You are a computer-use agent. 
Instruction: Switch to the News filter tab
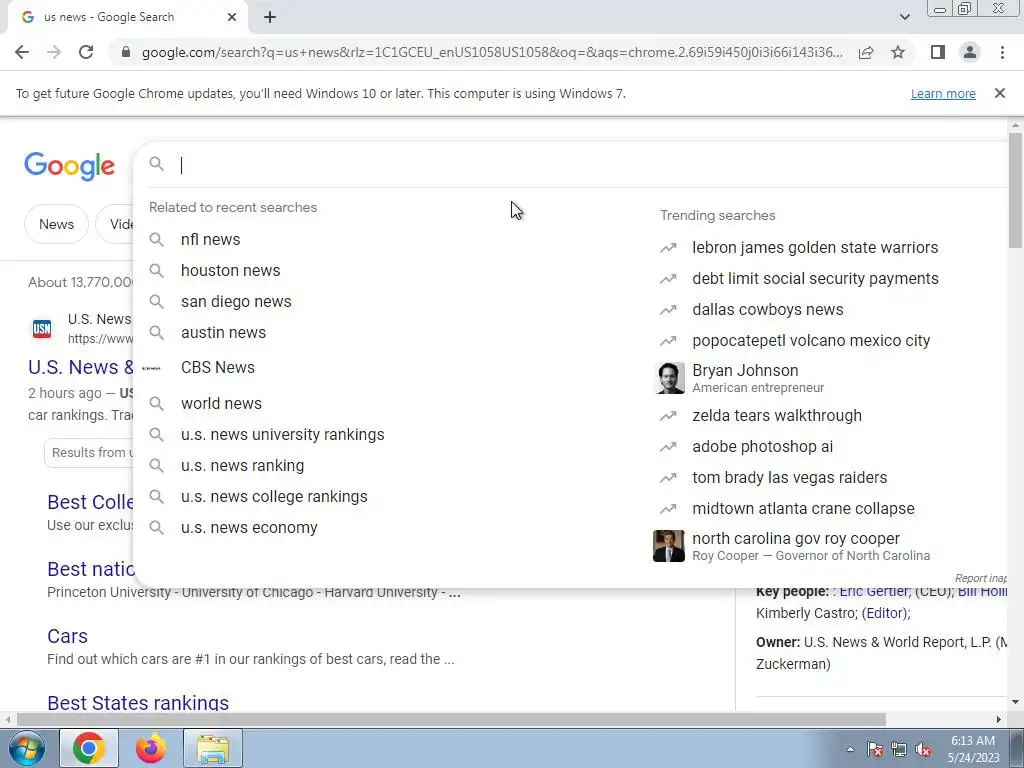point(56,224)
